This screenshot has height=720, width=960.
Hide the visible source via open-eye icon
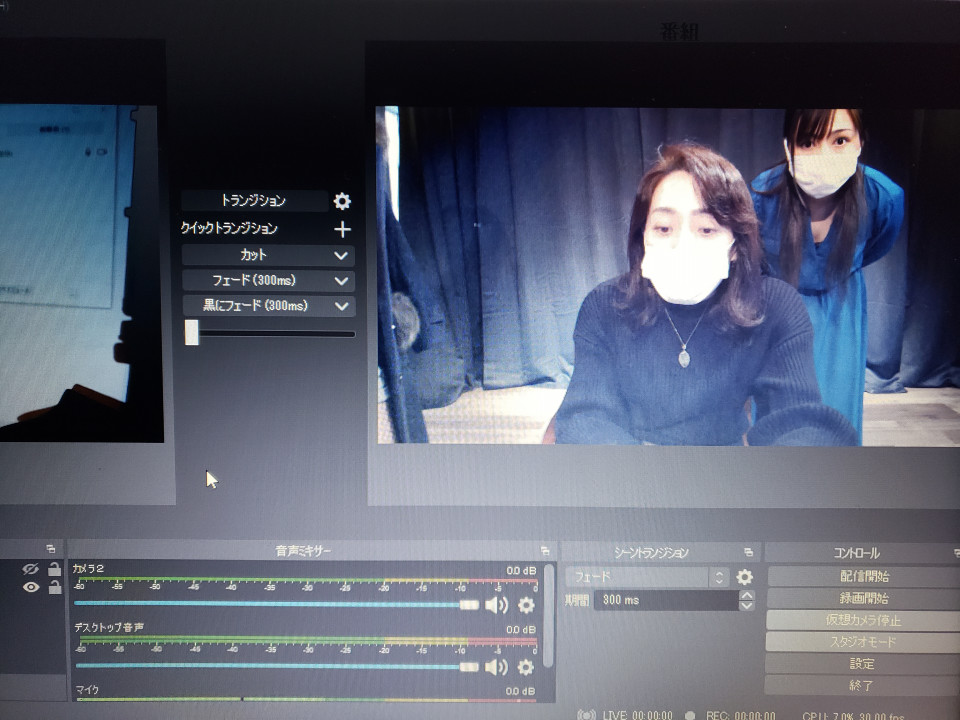31,587
